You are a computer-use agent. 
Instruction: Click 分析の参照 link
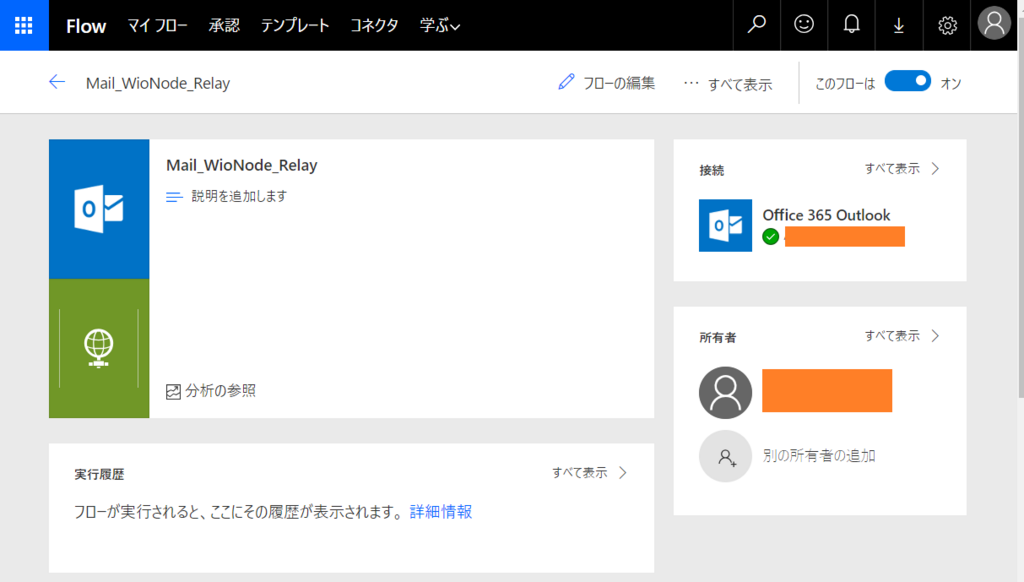(221, 391)
